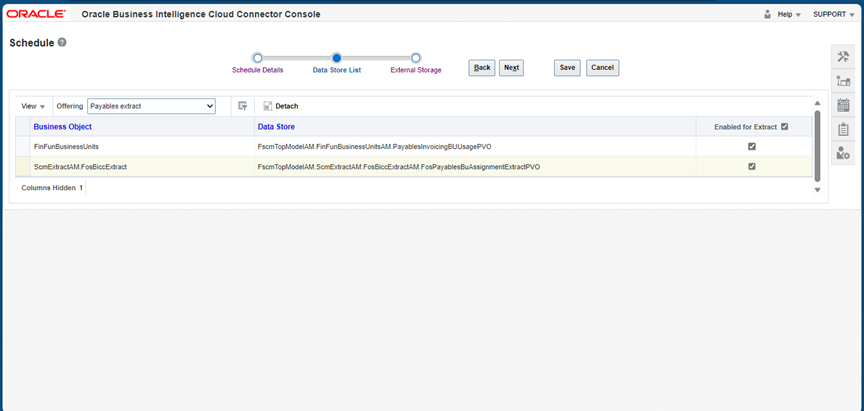Cancel the schedule editing
The image size is (864, 411).
pos(602,68)
